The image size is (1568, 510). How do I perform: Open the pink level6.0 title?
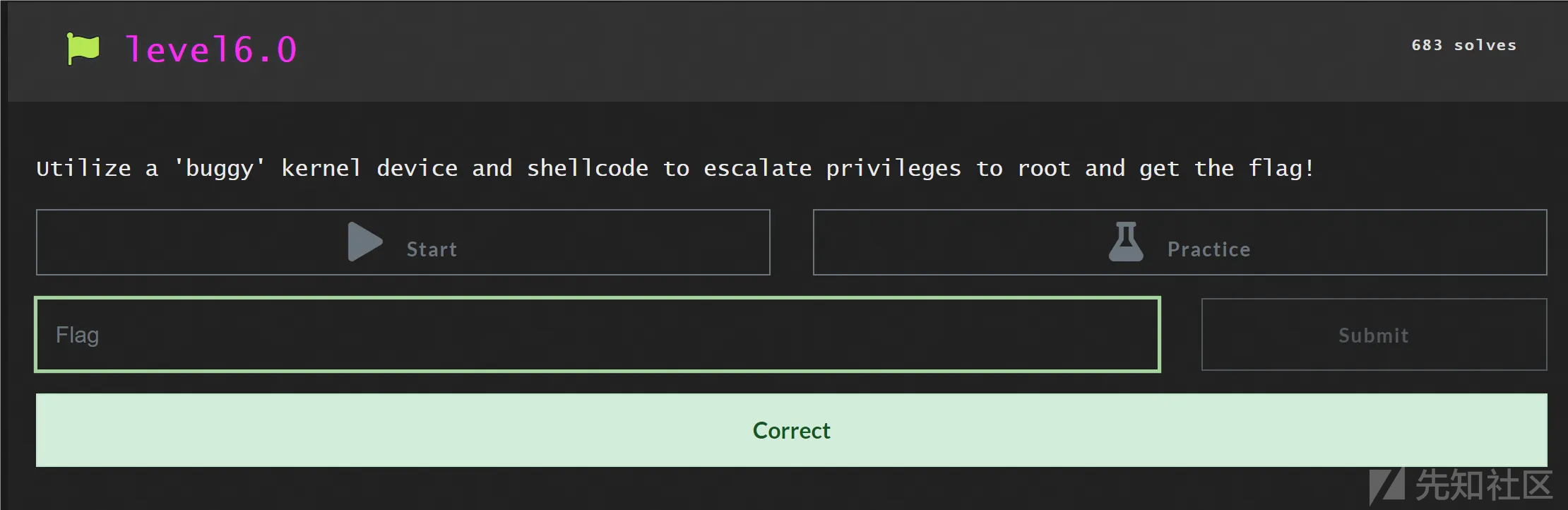coord(210,49)
